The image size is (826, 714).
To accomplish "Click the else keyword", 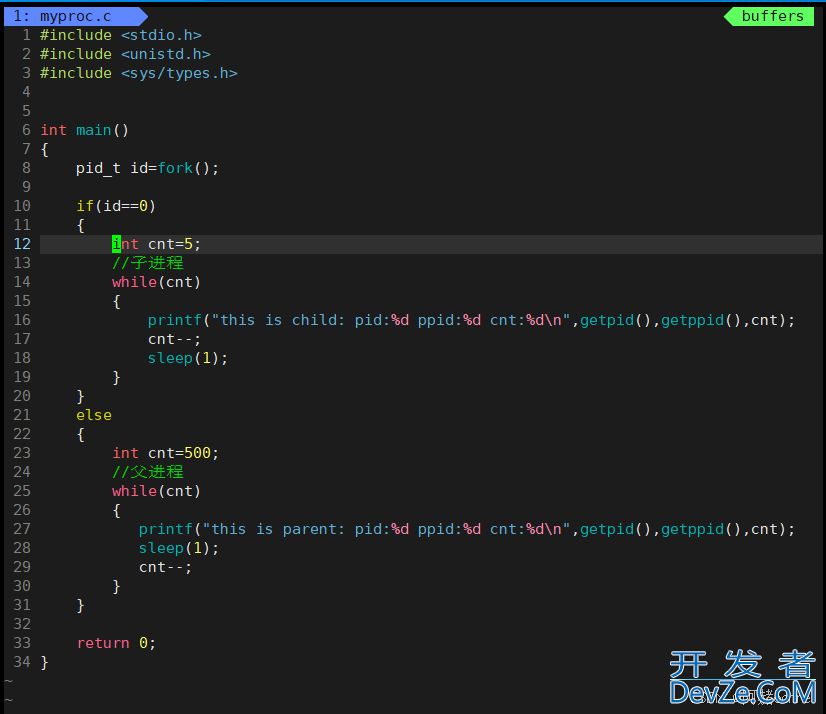I will (x=94, y=415).
